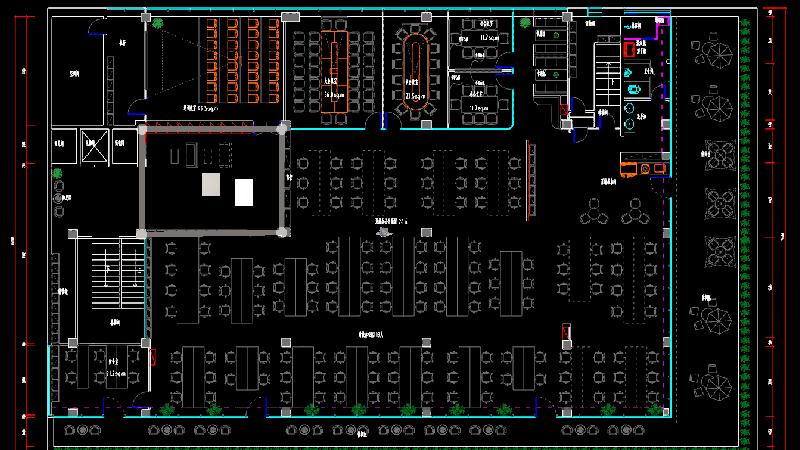The width and height of the screenshot is (800, 450).
Task: Click the green plant in training room corner
Action: pos(158,24)
